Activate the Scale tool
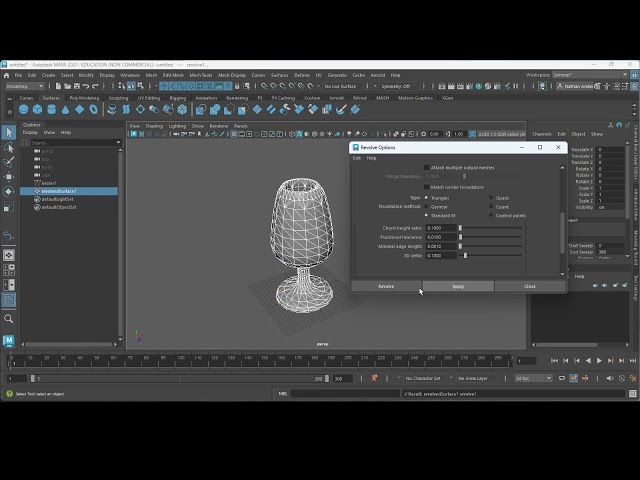Viewport: 640px width, 480px height. point(9,207)
